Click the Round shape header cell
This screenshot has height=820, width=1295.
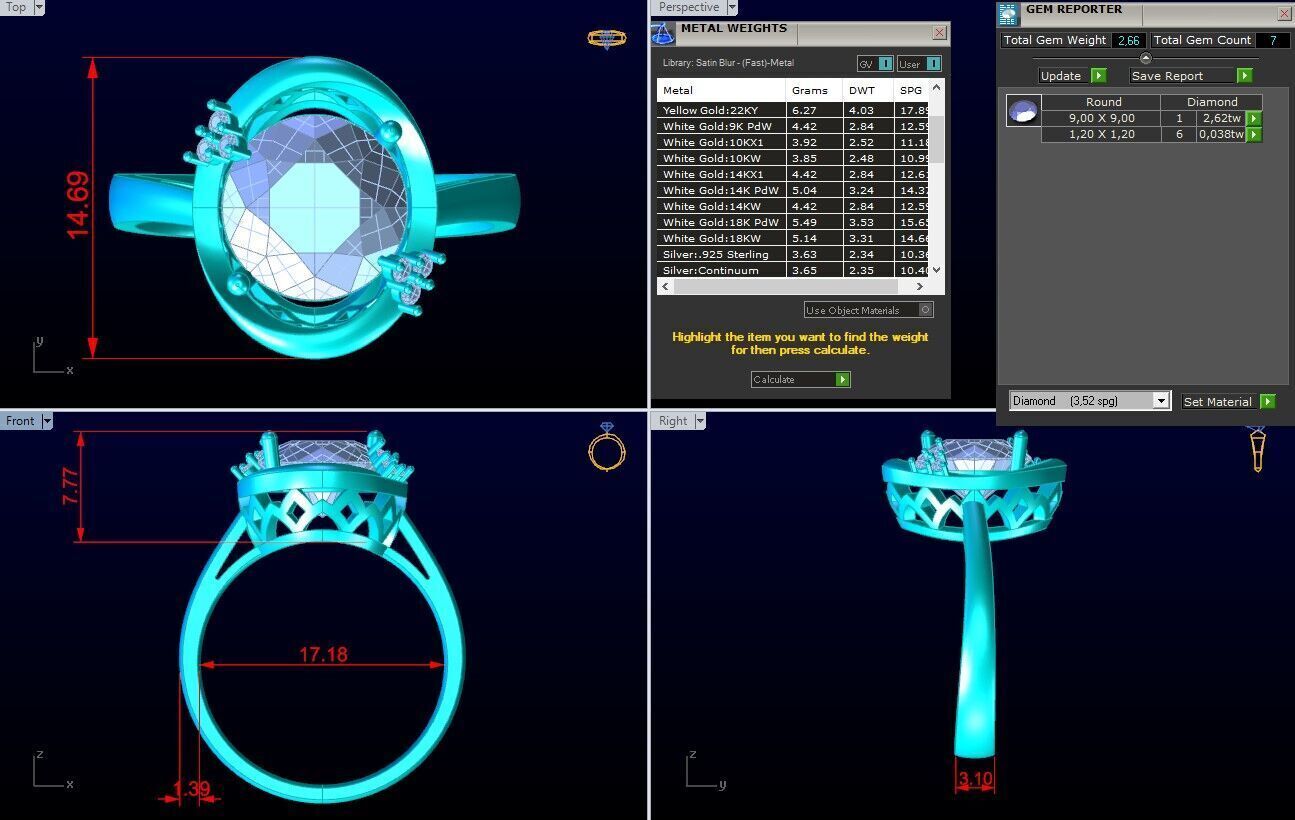click(1103, 102)
